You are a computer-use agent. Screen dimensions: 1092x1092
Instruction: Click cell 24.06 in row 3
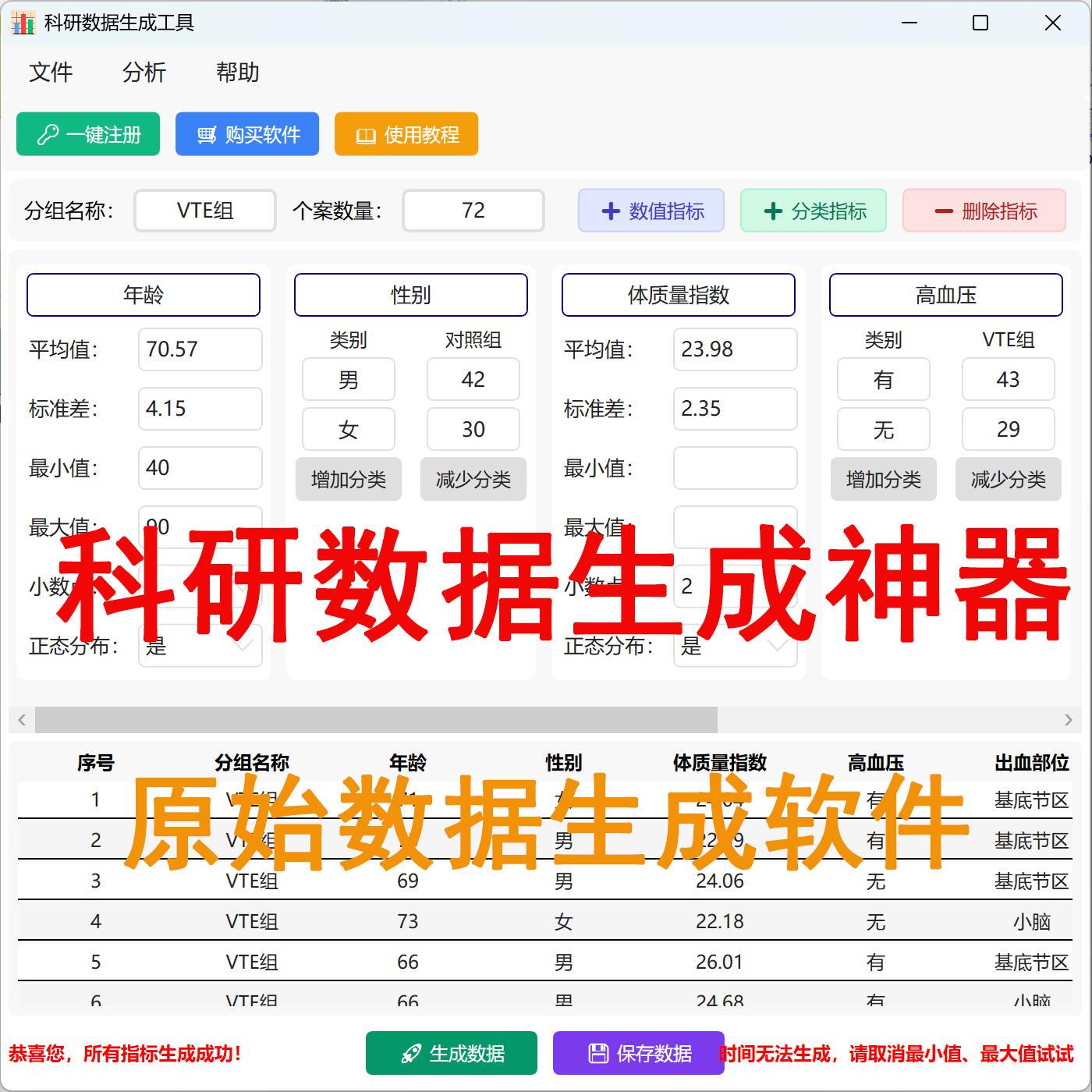pos(720,881)
